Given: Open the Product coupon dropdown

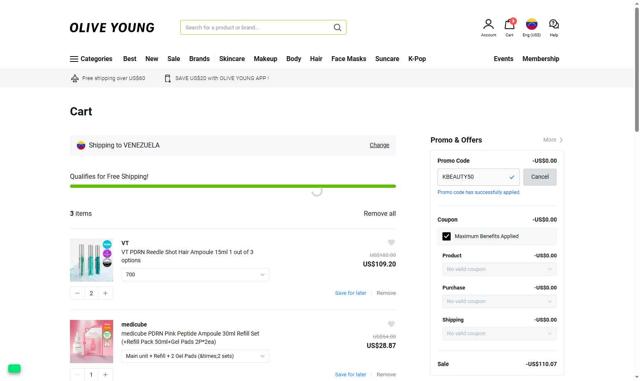Looking at the screenshot, I should [x=499, y=269].
